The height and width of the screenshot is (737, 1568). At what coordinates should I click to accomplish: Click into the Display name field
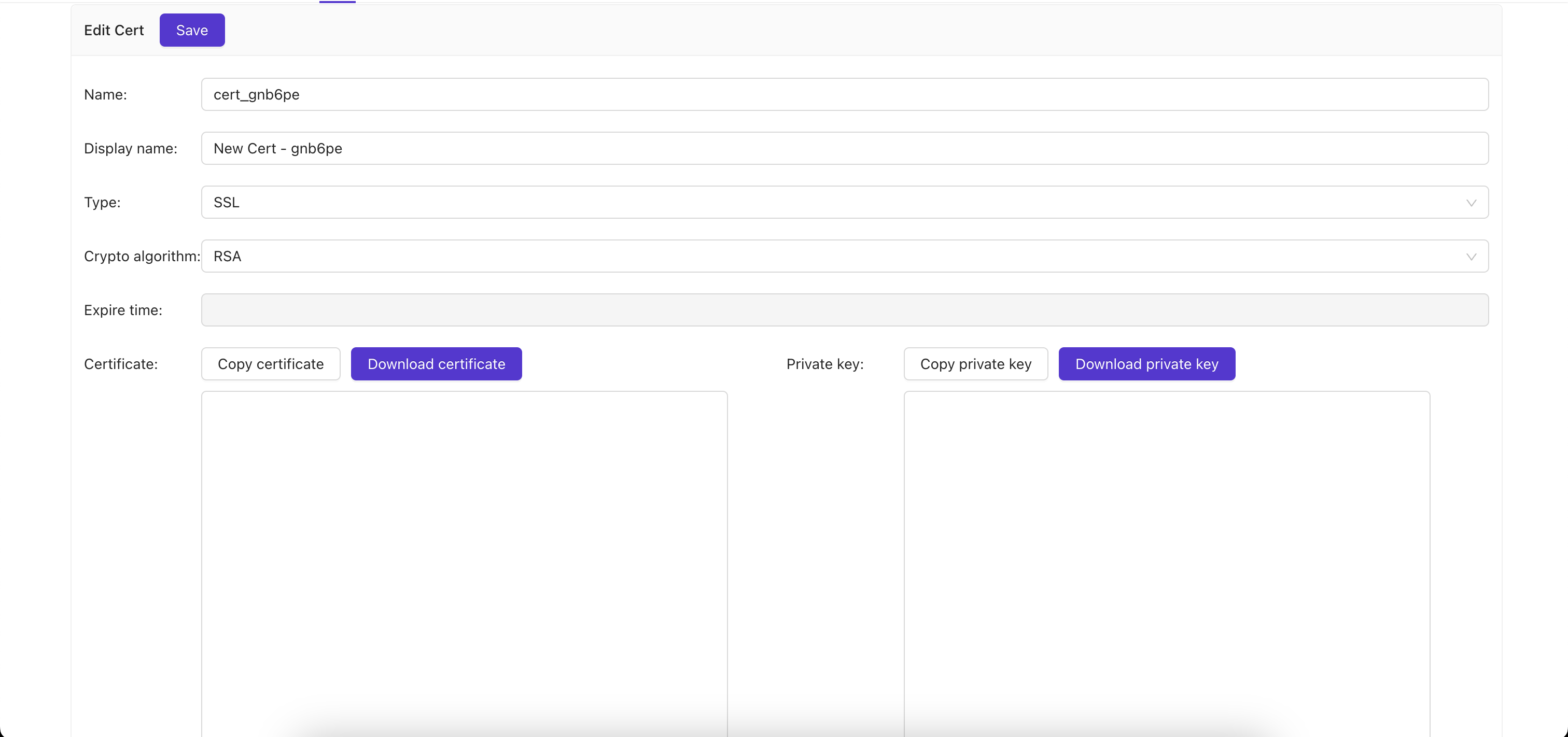tap(844, 149)
